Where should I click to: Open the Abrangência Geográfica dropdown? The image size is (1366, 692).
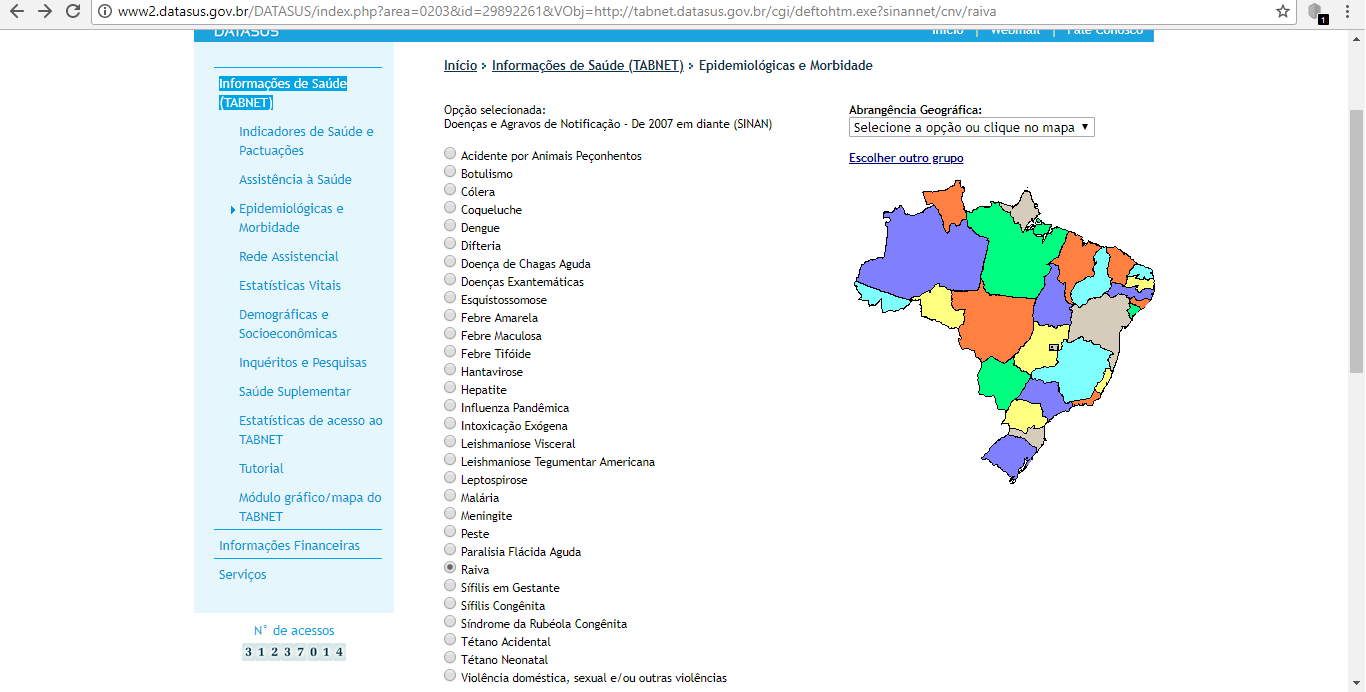(x=971, y=128)
